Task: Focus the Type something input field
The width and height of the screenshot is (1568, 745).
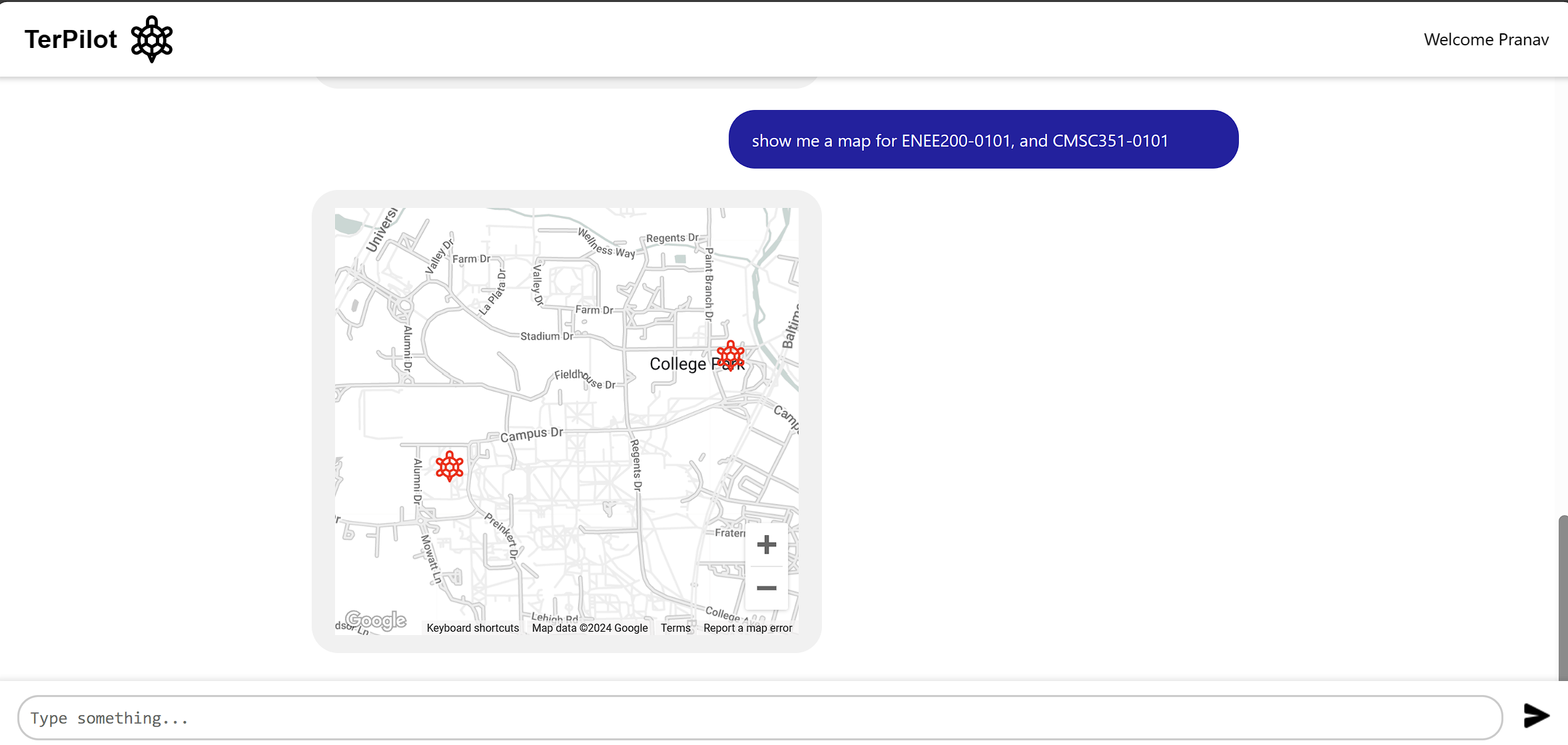Action: 759,718
